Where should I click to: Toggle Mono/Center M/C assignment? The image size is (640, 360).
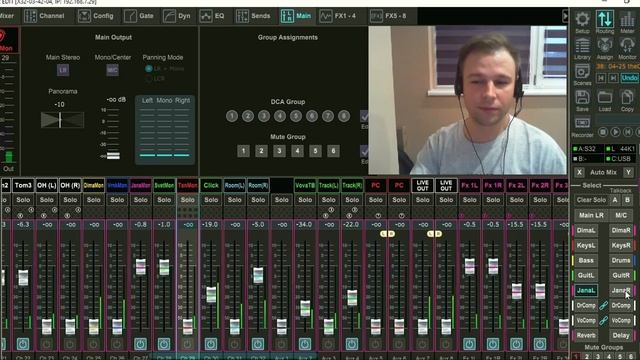point(113,70)
